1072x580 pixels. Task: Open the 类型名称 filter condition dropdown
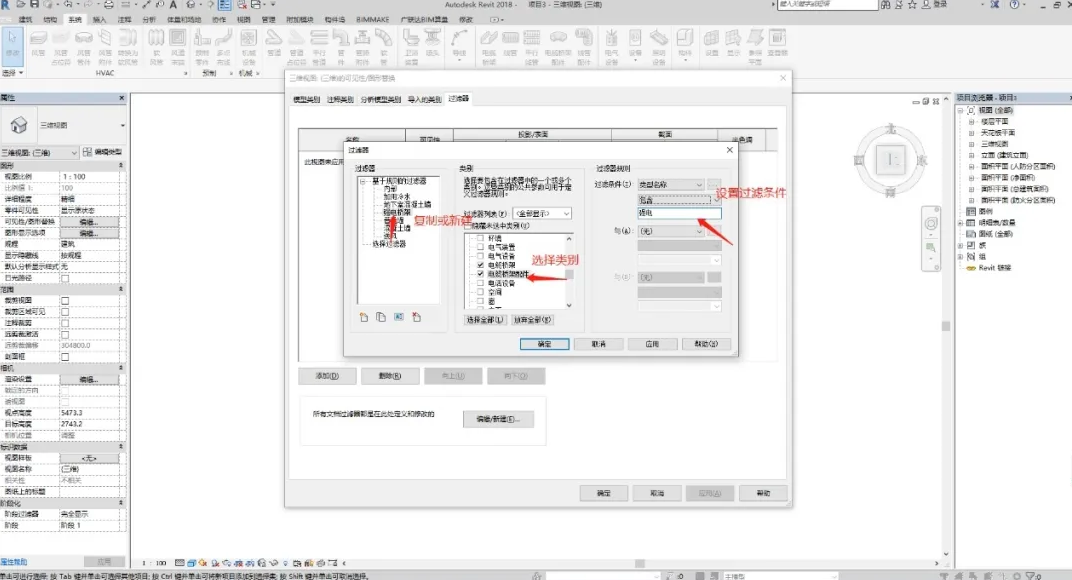pyautogui.click(x=671, y=185)
